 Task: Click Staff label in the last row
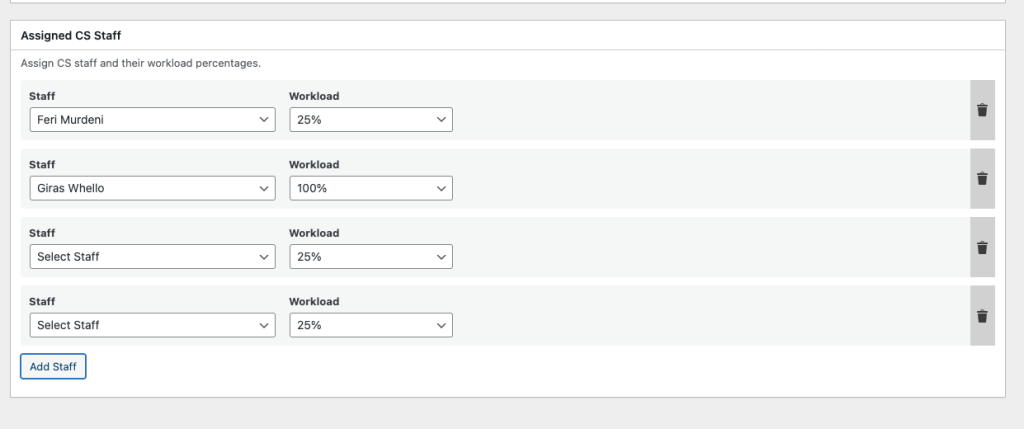pyautogui.click(x=42, y=302)
